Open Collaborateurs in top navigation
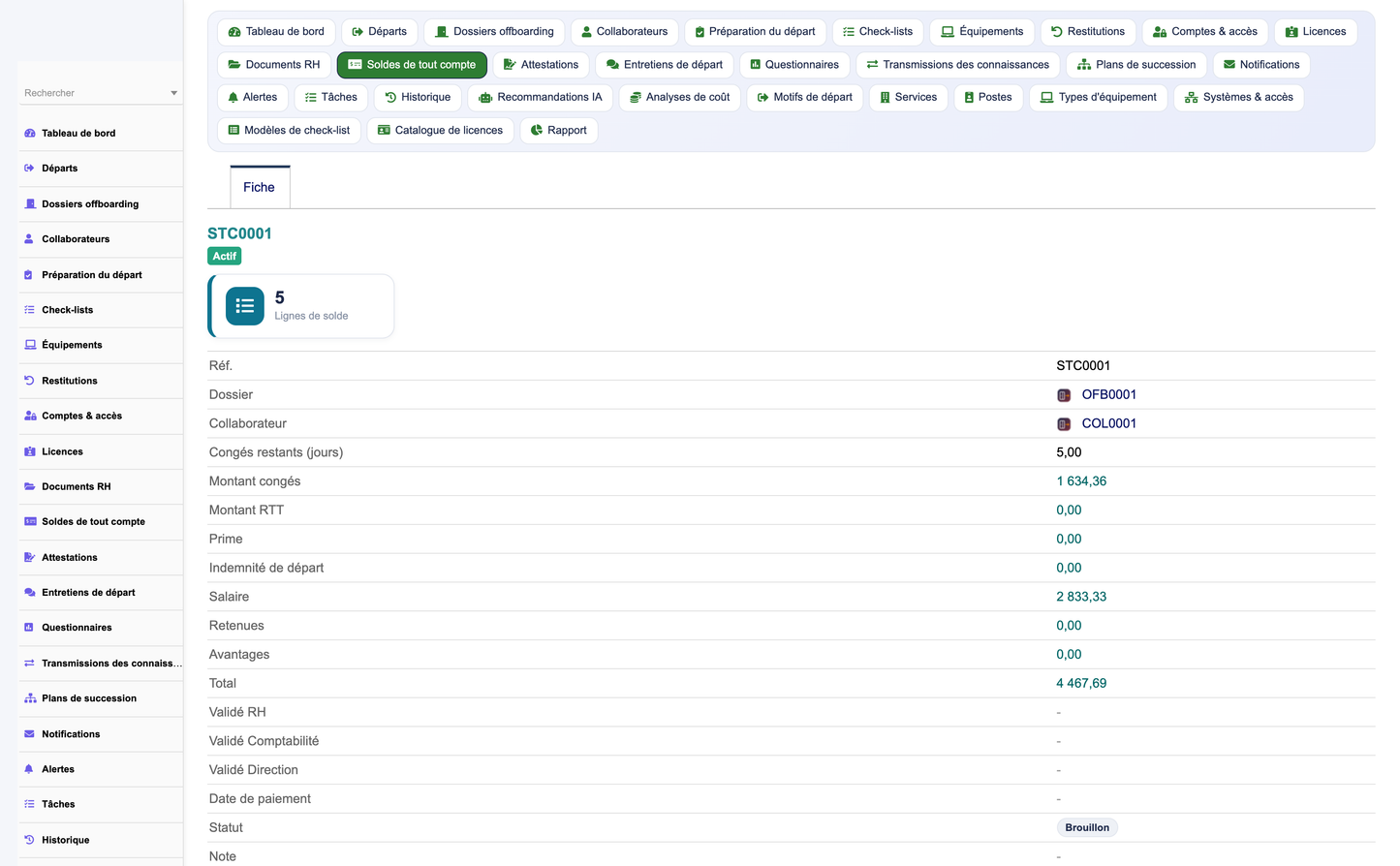 625,32
